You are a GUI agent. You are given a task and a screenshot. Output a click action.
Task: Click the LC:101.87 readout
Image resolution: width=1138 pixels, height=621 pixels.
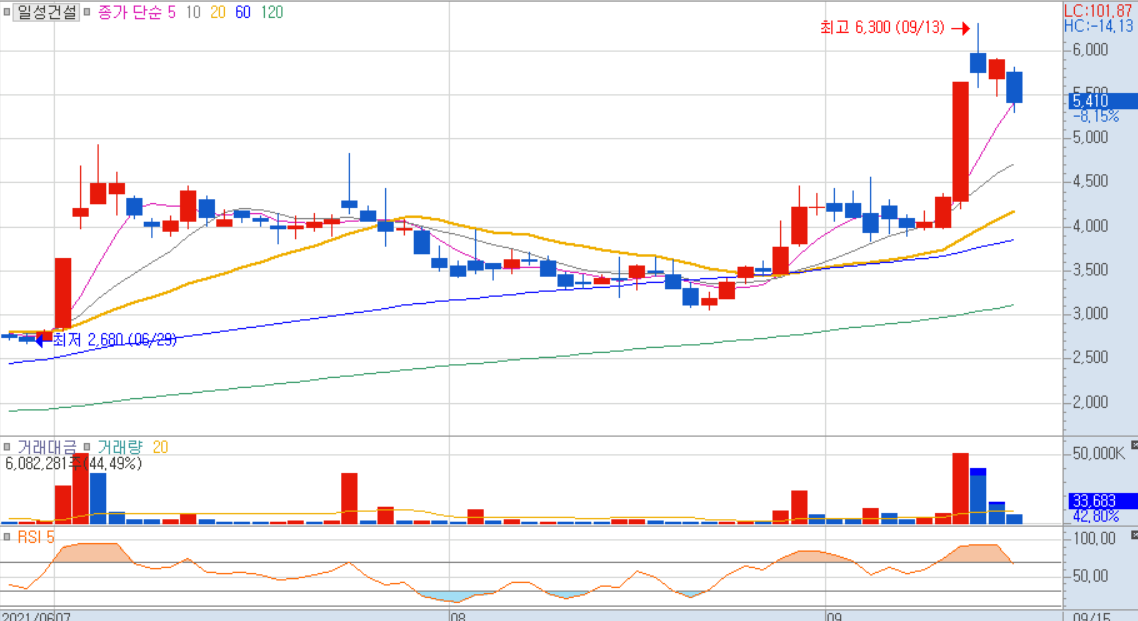pyautogui.click(x=1099, y=11)
